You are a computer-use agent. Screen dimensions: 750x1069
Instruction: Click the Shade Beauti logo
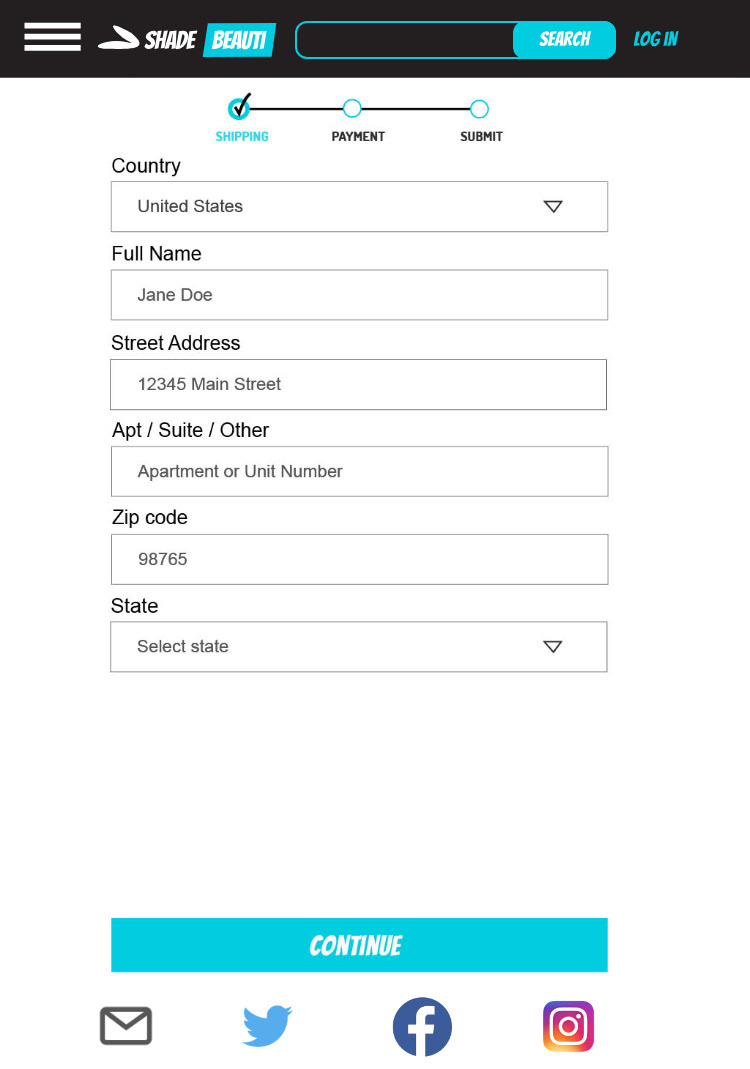(187, 40)
